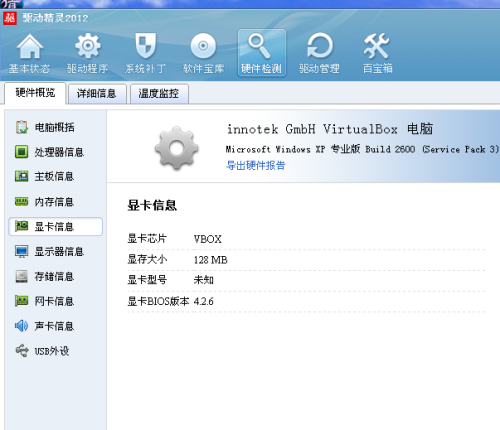Click the 导出硬件报告 link

point(256,165)
